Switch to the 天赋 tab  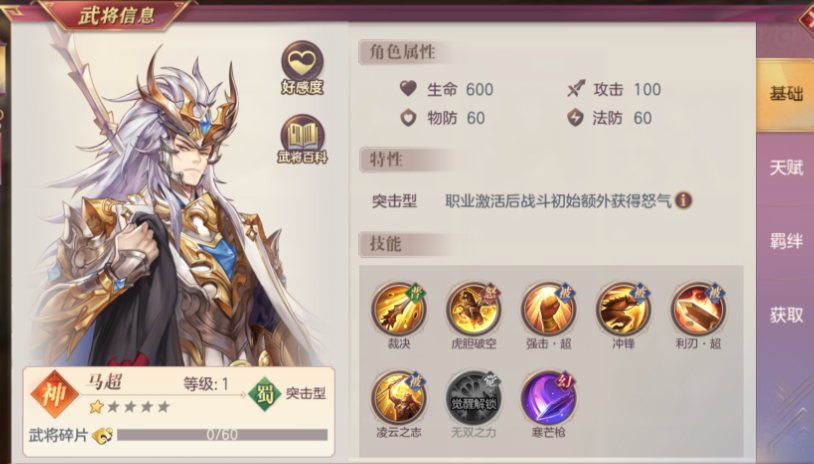pos(785,168)
